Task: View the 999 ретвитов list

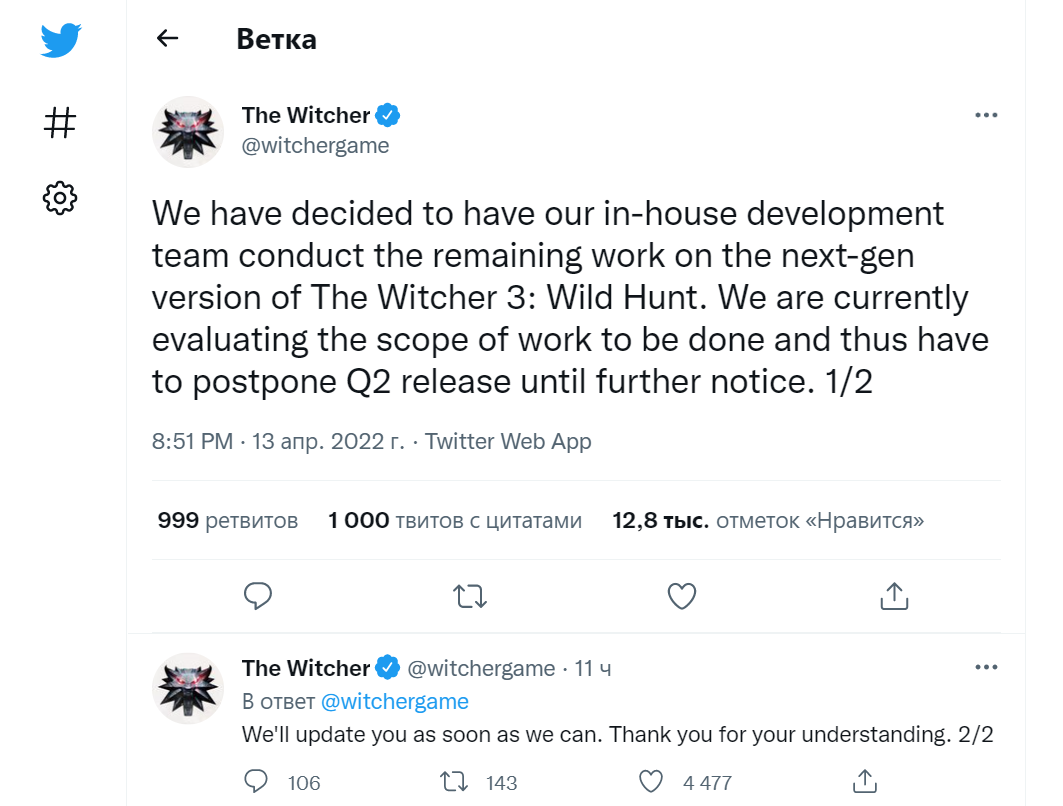Action: click(228, 521)
